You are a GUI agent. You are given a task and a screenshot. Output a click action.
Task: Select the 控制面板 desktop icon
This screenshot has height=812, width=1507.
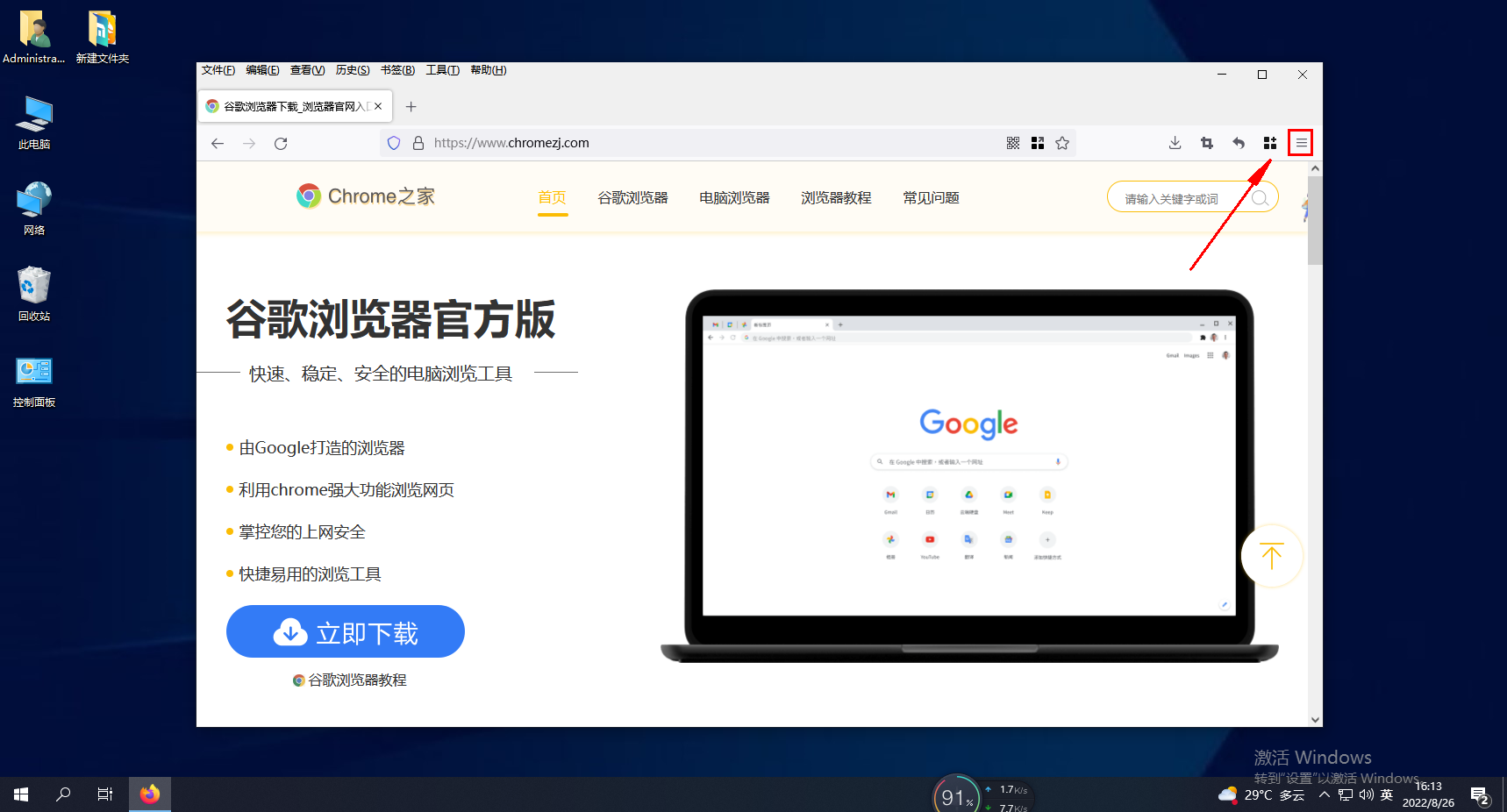pos(34,381)
